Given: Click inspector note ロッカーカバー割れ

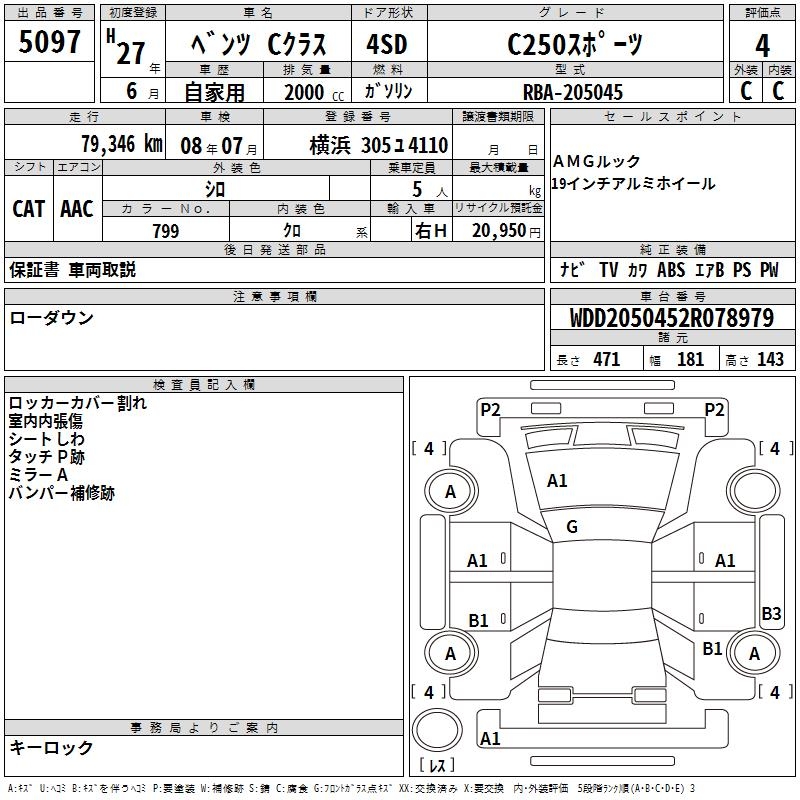Looking at the screenshot, I should tap(78, 403).
